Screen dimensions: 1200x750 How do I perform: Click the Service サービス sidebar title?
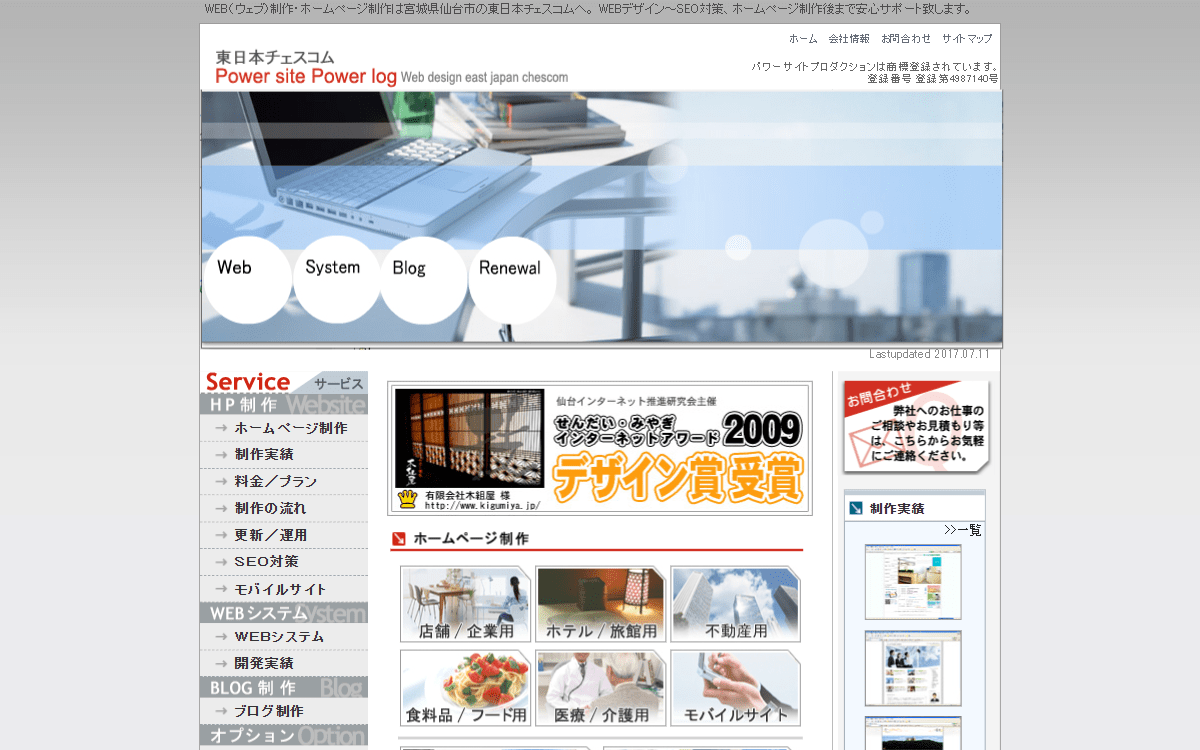(x=284, y=382)
